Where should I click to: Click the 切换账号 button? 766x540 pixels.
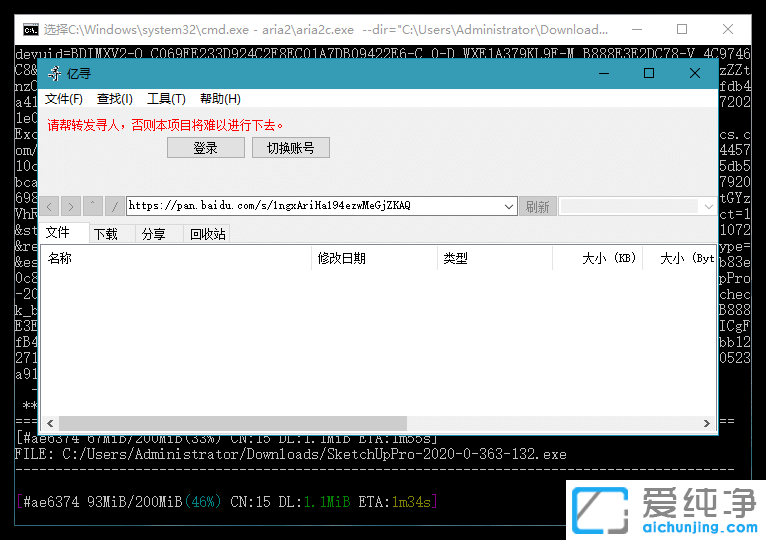pos(291,148)
